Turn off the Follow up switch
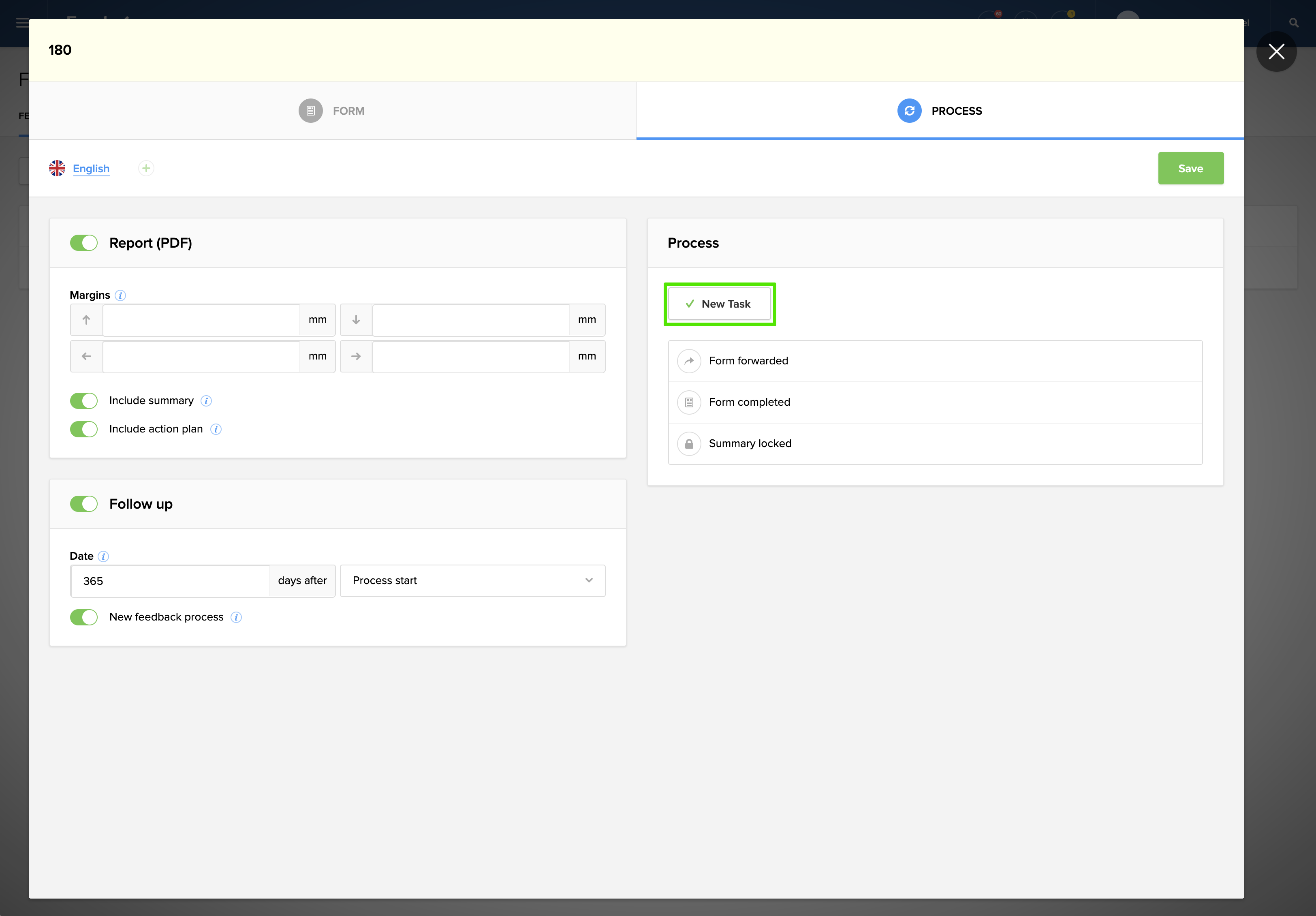Screen dimensions: 1316x916 click(x=84, y=504)
